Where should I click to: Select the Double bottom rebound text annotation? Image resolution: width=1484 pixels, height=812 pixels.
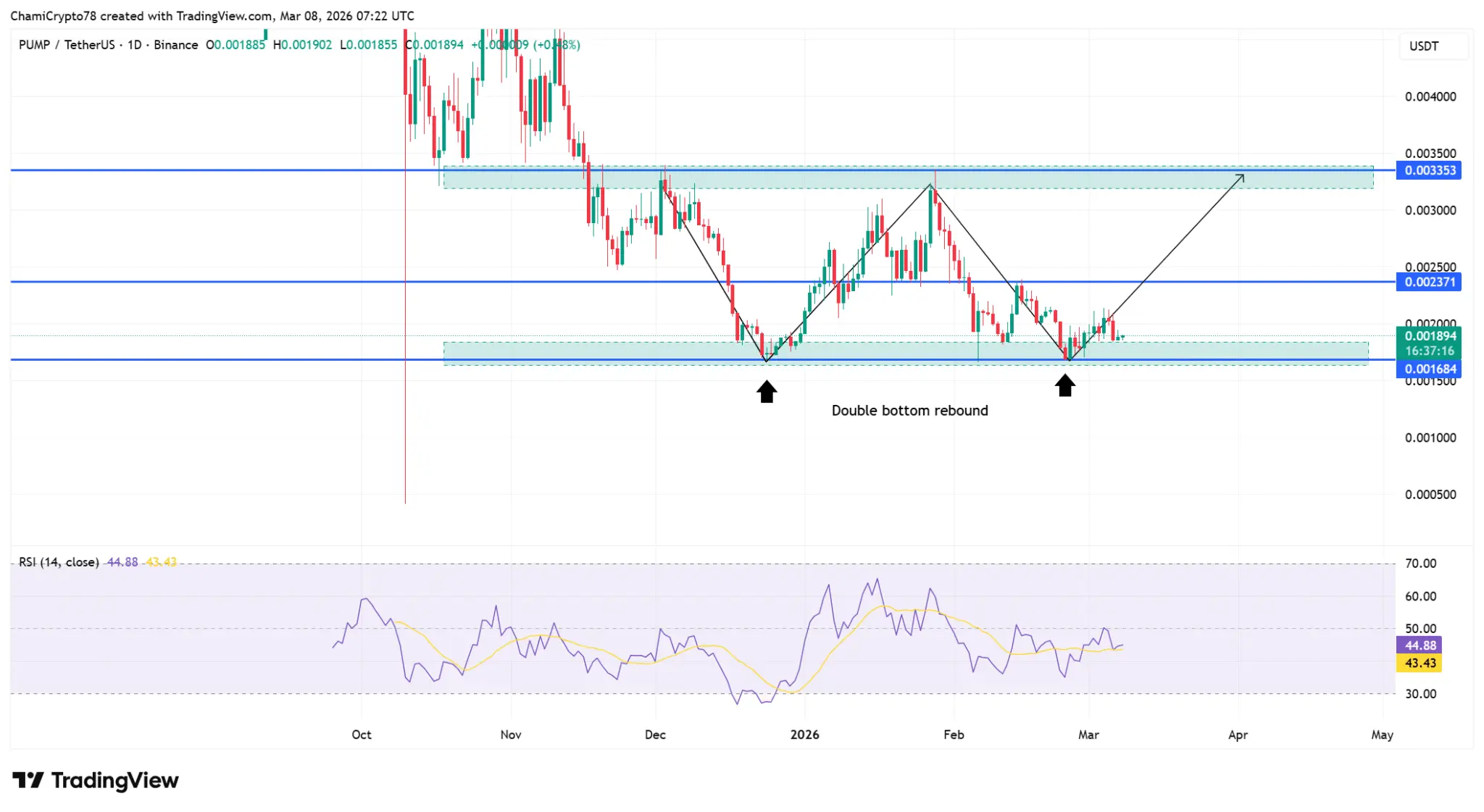(909, 411)
